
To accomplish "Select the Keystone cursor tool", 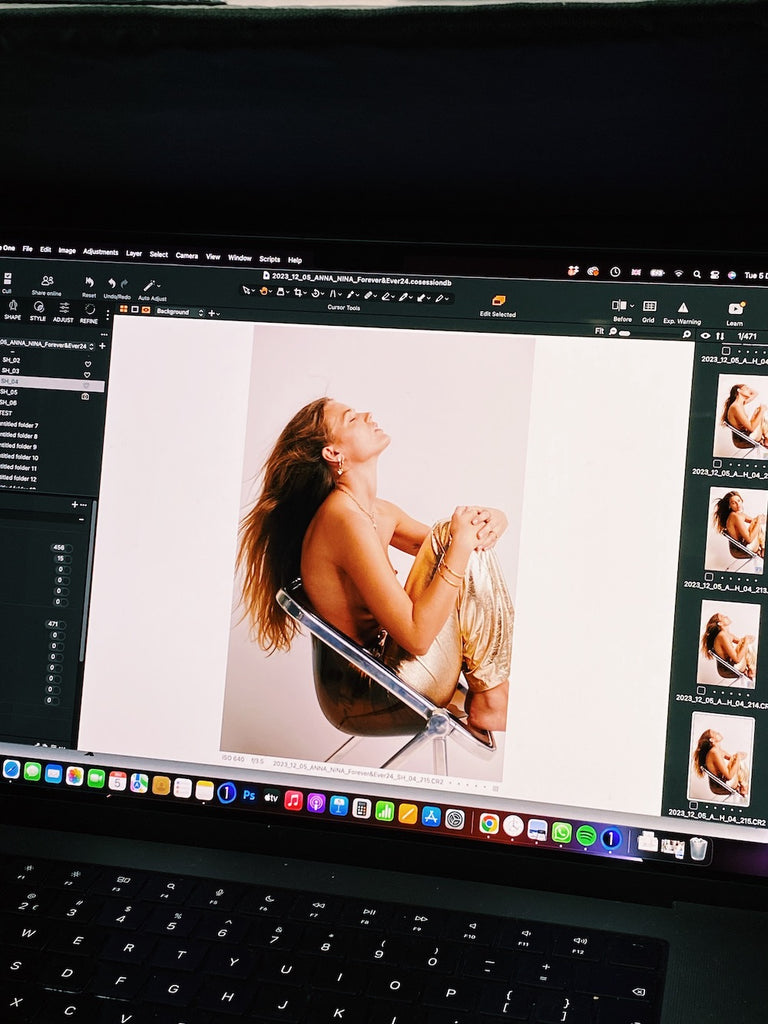I will (x=332, y=294).
